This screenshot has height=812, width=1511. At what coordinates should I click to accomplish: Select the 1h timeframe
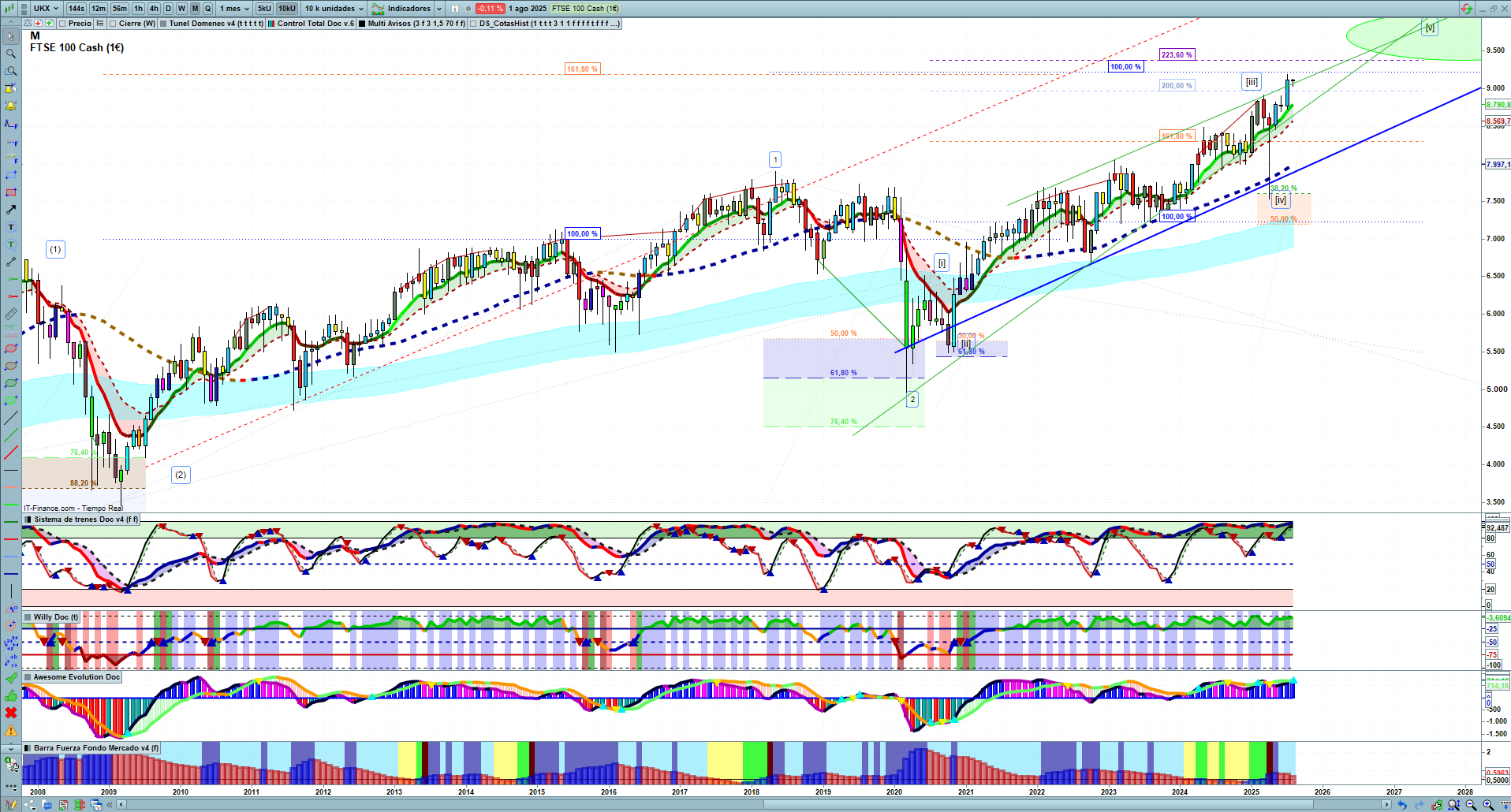click(x=139, y=9)
